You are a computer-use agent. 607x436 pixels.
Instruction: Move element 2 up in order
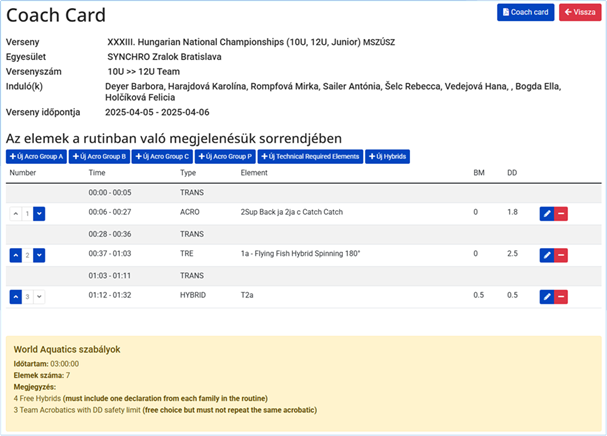tap(15, 255)
